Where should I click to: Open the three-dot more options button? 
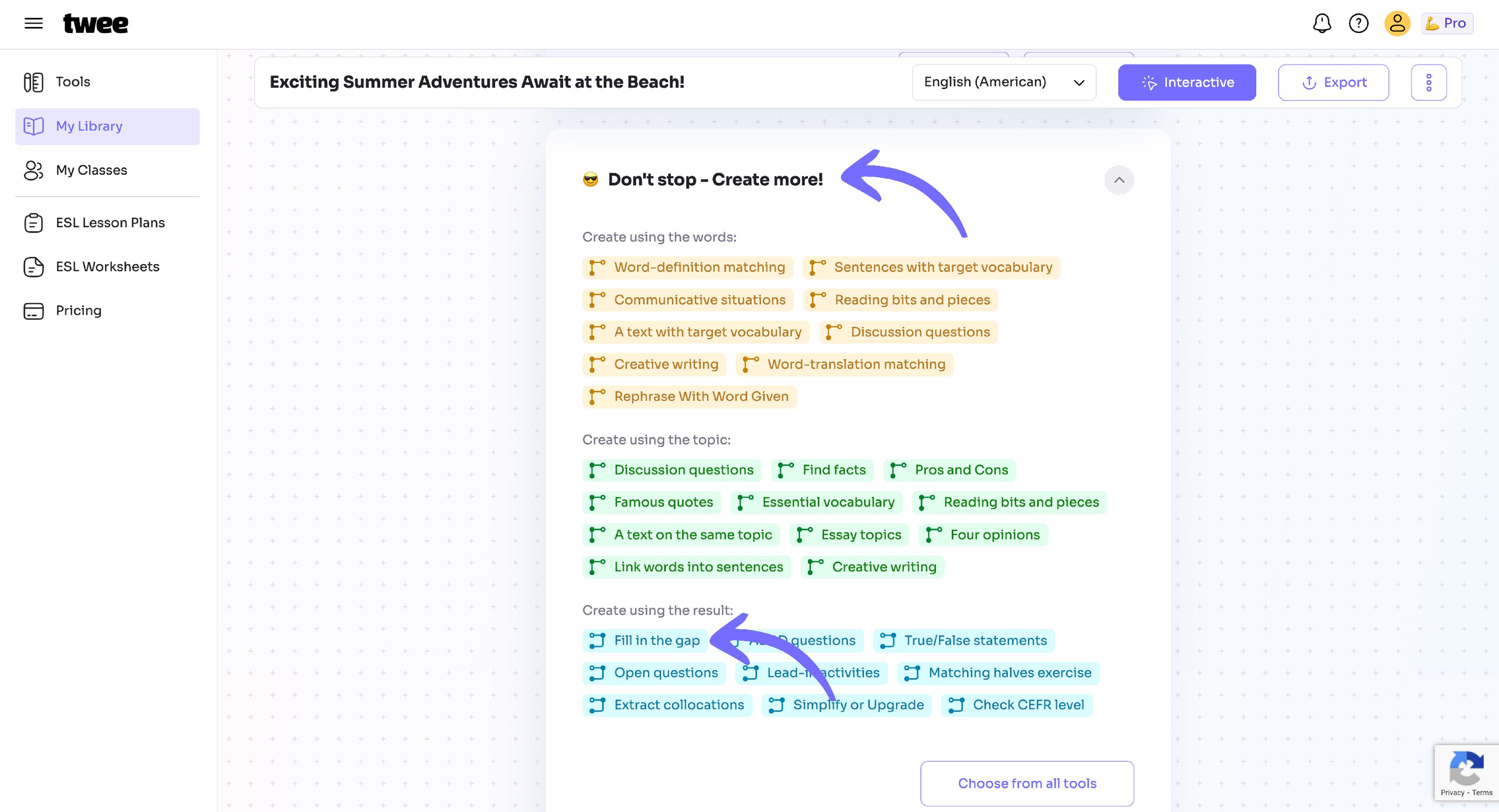click(x=1429, y=82)
